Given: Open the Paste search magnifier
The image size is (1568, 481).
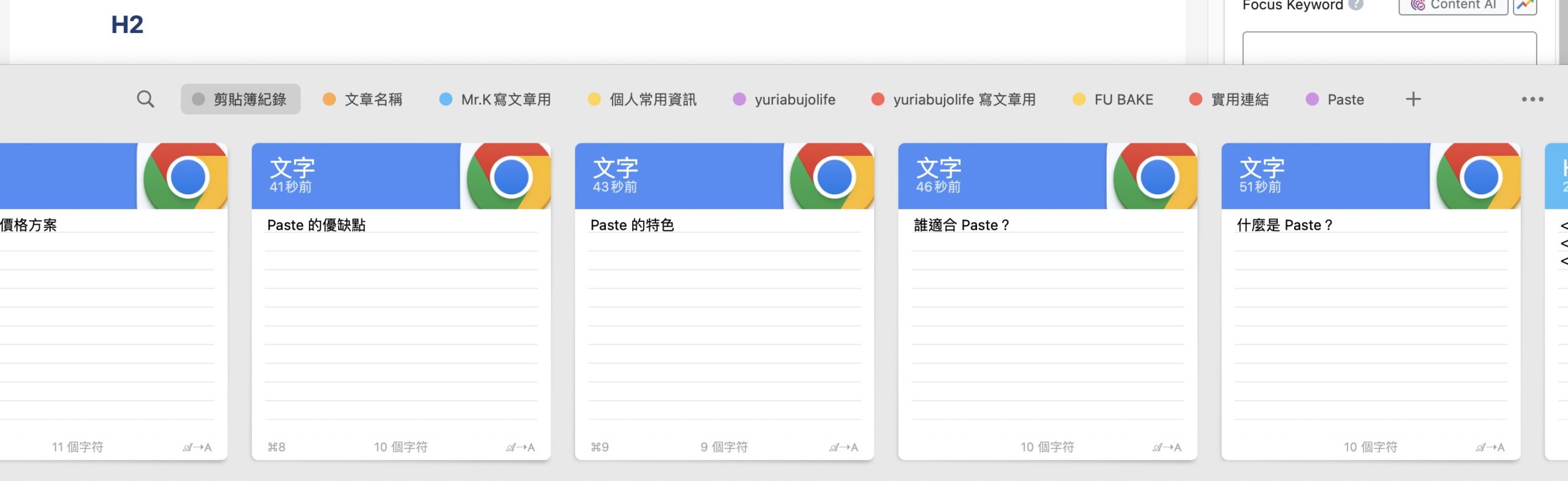Looking at the screenshot, I should click(145, 99).
